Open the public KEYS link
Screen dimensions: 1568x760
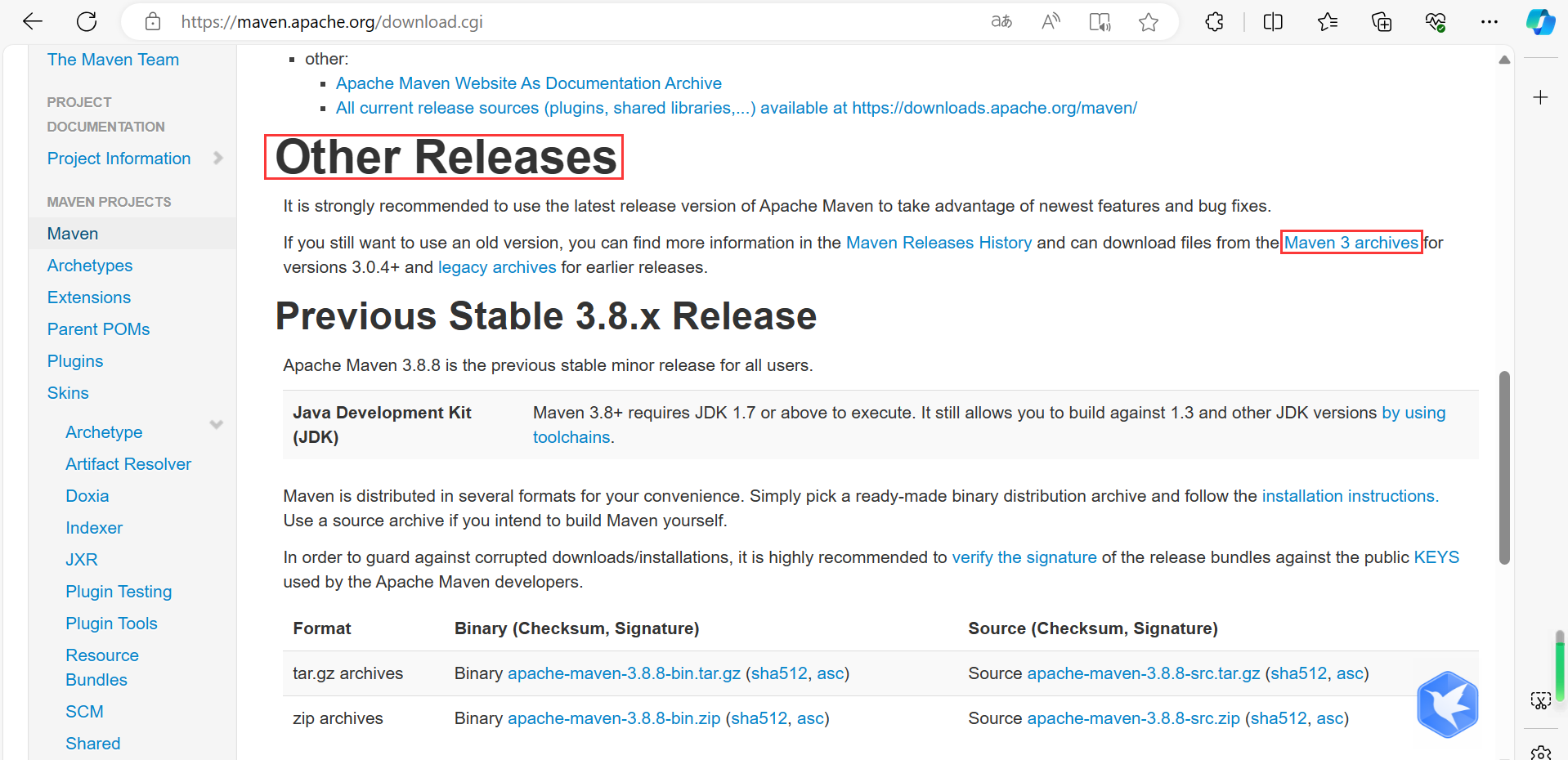pyautogui.click(x=1436, y=557)
